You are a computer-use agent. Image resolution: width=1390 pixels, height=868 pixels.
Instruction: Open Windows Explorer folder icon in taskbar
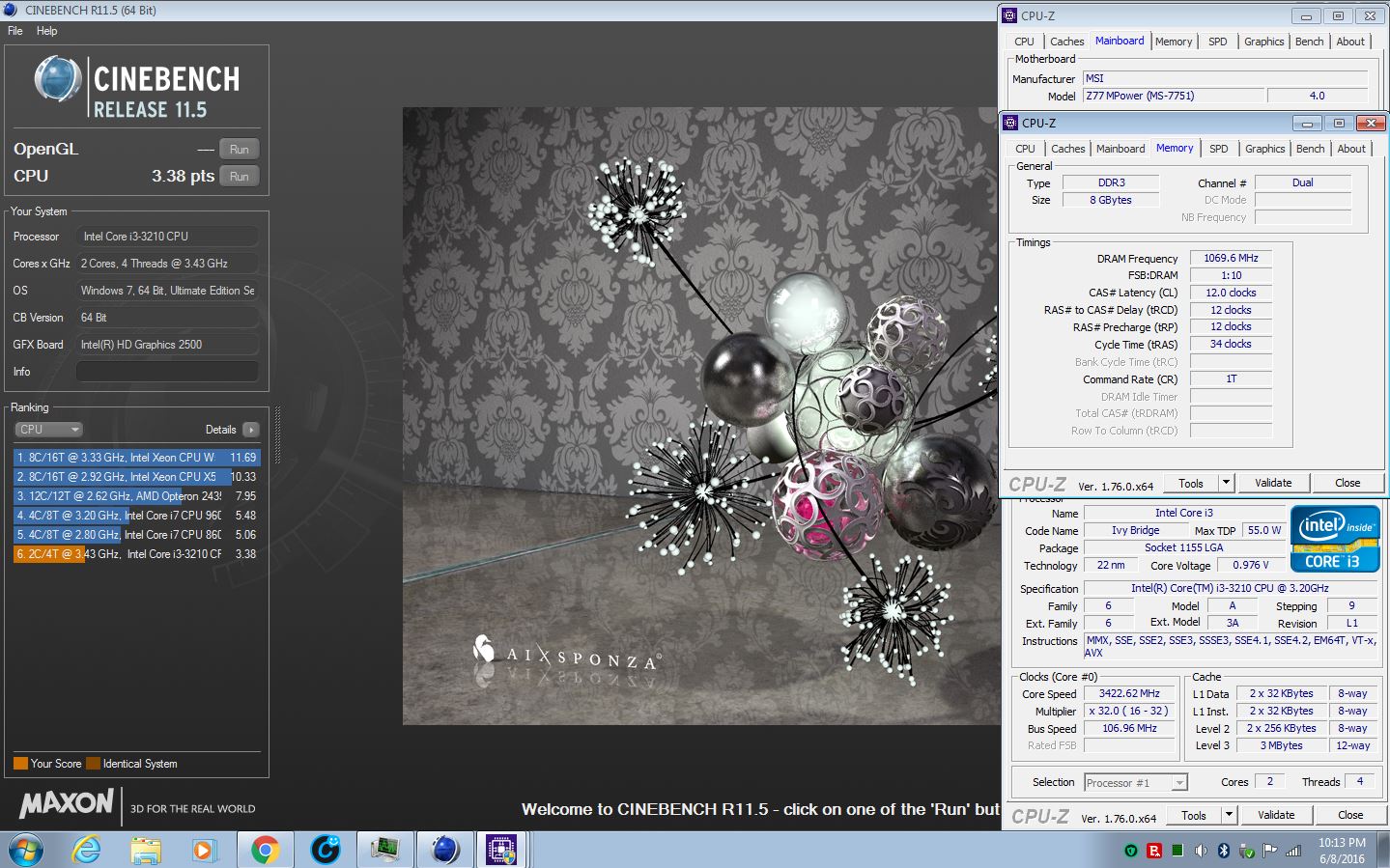pyautogui.click(x=146, y=850)
